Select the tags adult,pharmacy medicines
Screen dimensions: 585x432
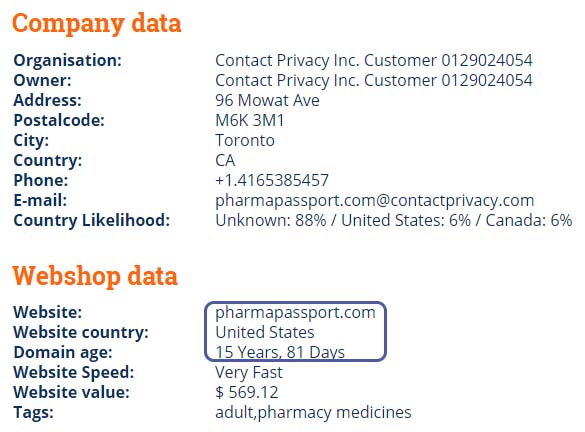[x=313, y=413]
